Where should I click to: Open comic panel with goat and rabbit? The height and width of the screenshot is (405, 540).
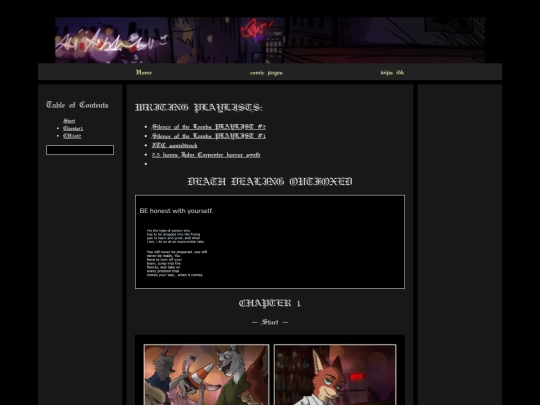[x=206, y=375]
